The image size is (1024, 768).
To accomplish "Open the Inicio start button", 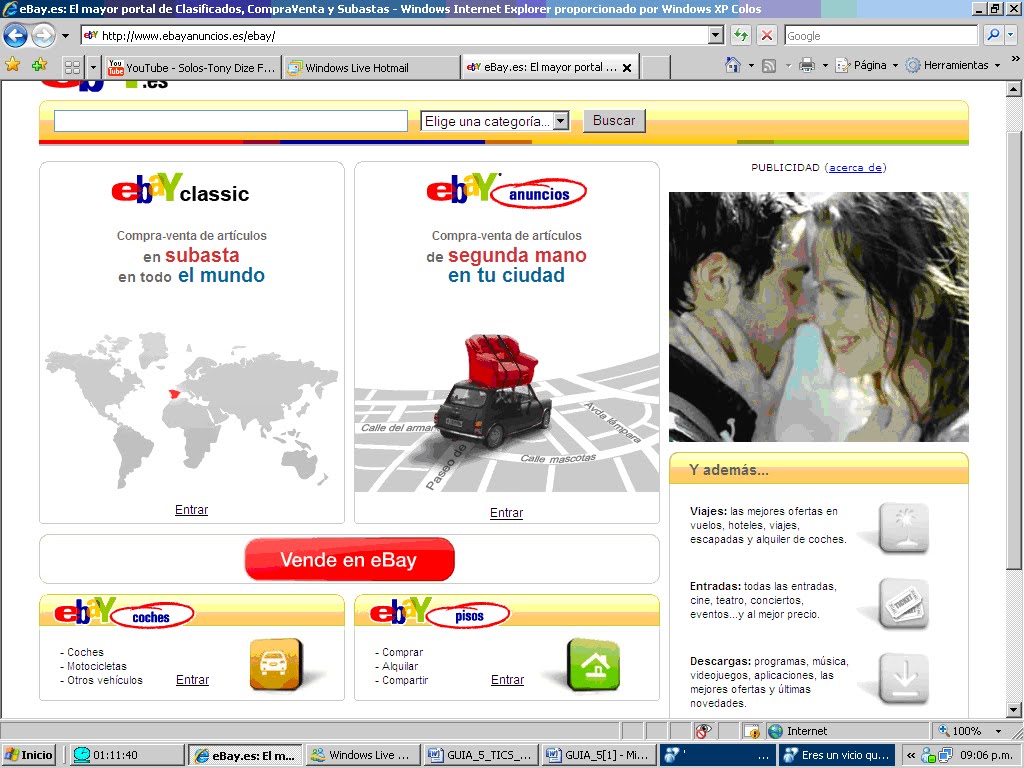I will 29,755.
